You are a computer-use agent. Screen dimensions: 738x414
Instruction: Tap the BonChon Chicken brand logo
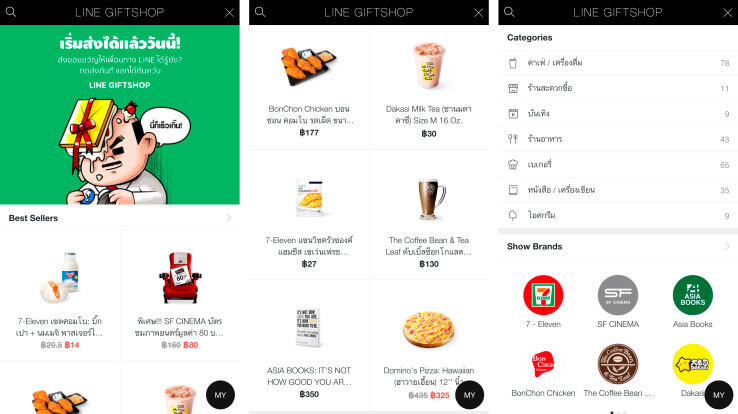click(543, 364)
